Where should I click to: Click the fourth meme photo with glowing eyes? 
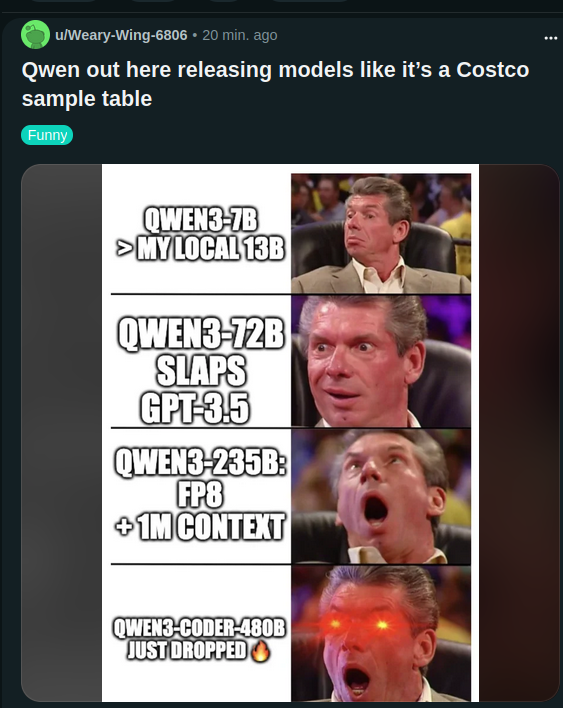pos(381,633)
